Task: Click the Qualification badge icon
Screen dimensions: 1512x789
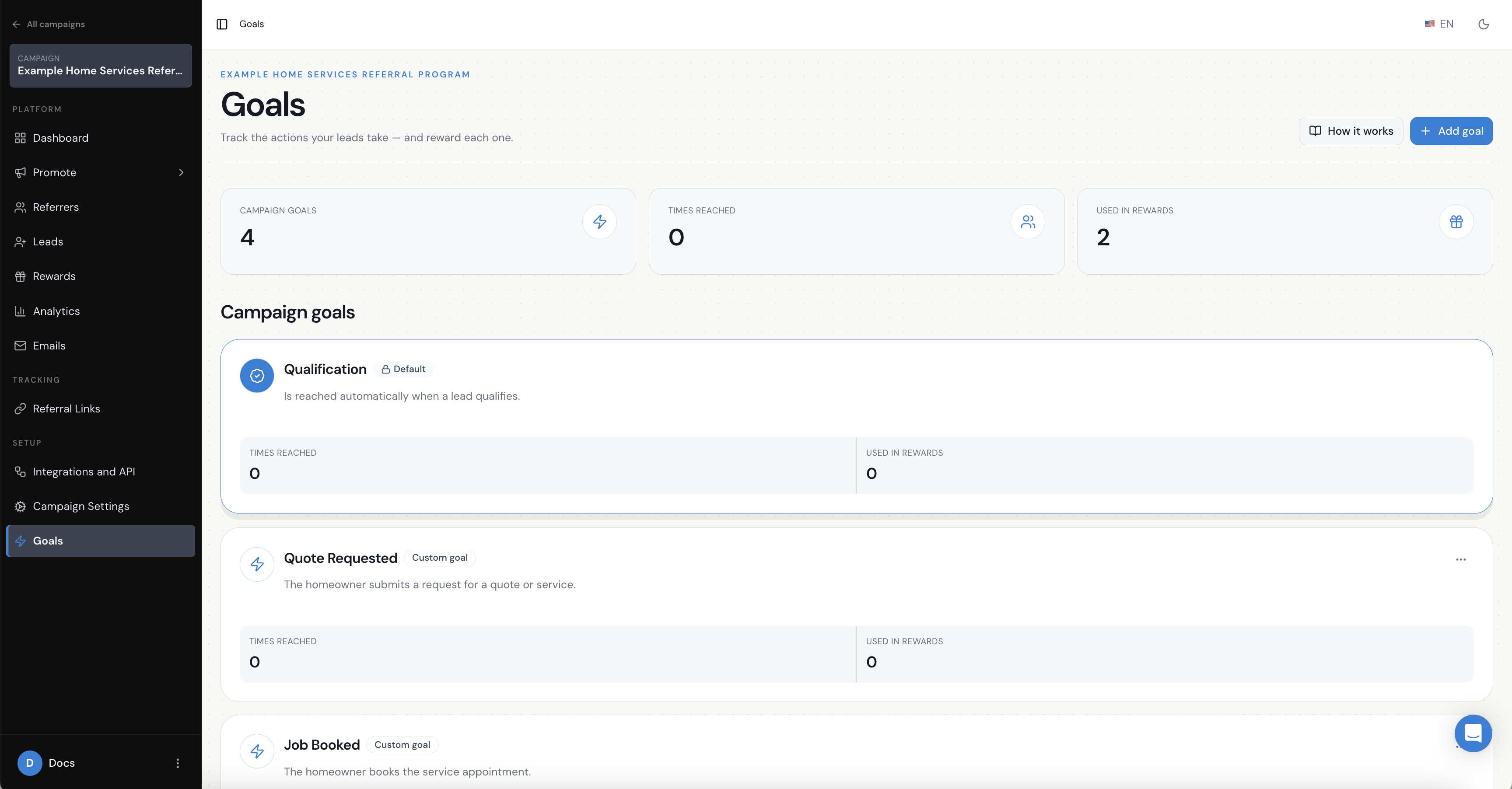Action: click(x=256, y=375)
